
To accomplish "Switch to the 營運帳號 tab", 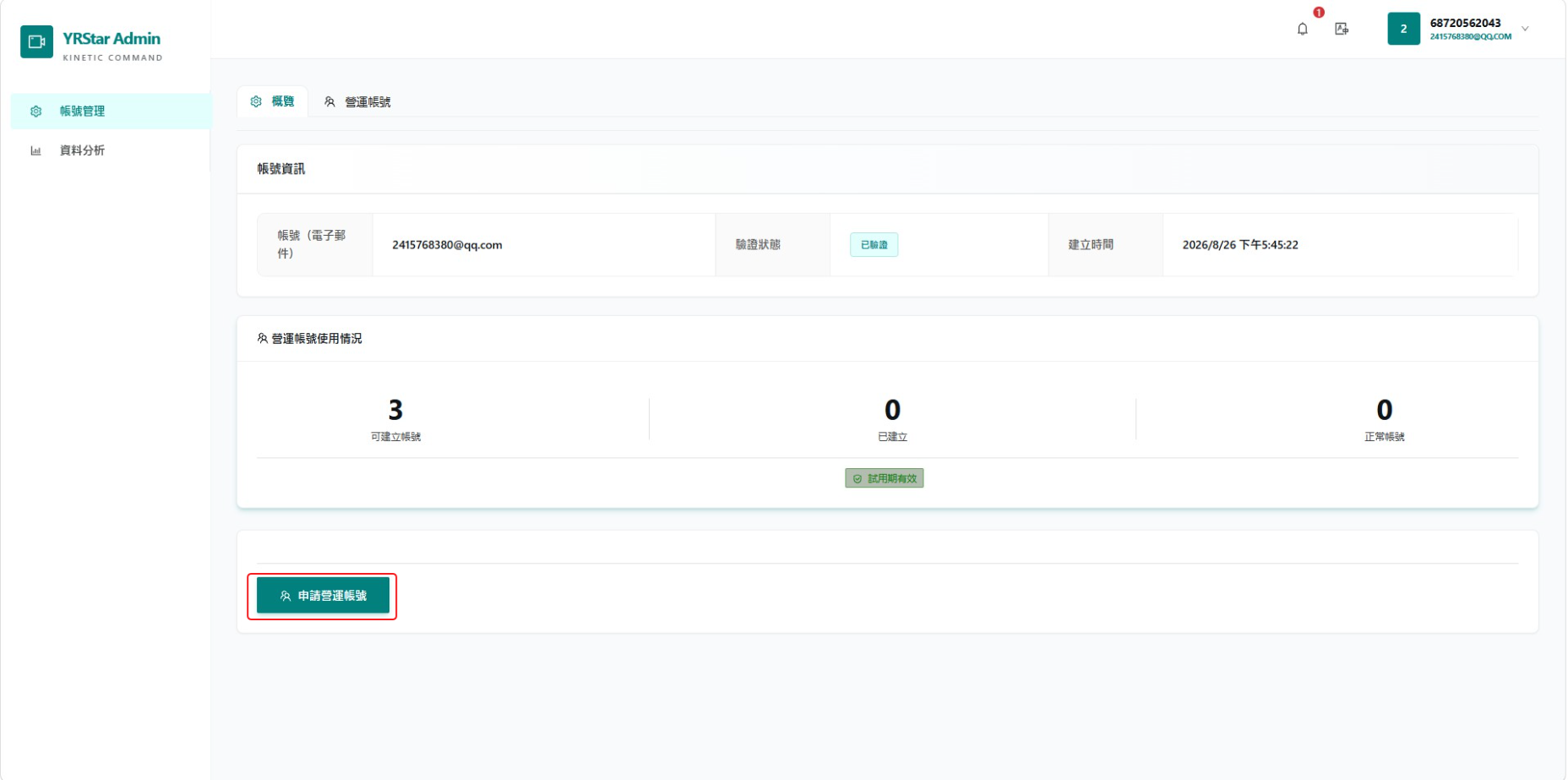I will [357, 101].
